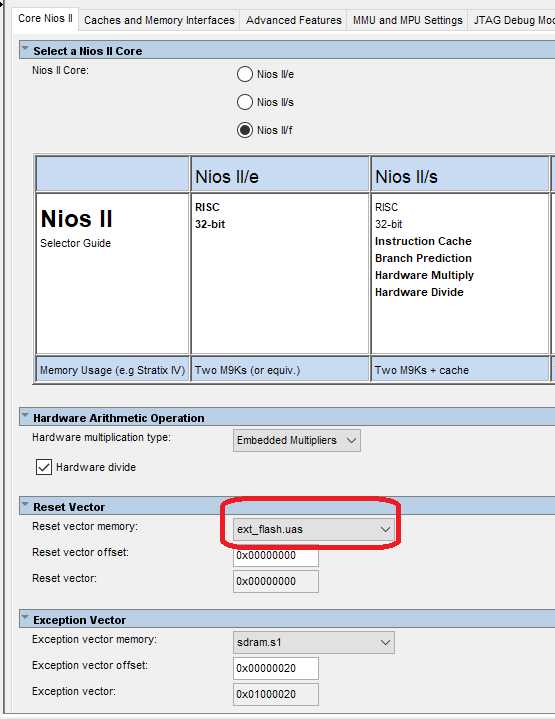The image size is (555, 719).
Task: Click the Hardware Divide feature in Nios II/s column
Action: [419, 292]
